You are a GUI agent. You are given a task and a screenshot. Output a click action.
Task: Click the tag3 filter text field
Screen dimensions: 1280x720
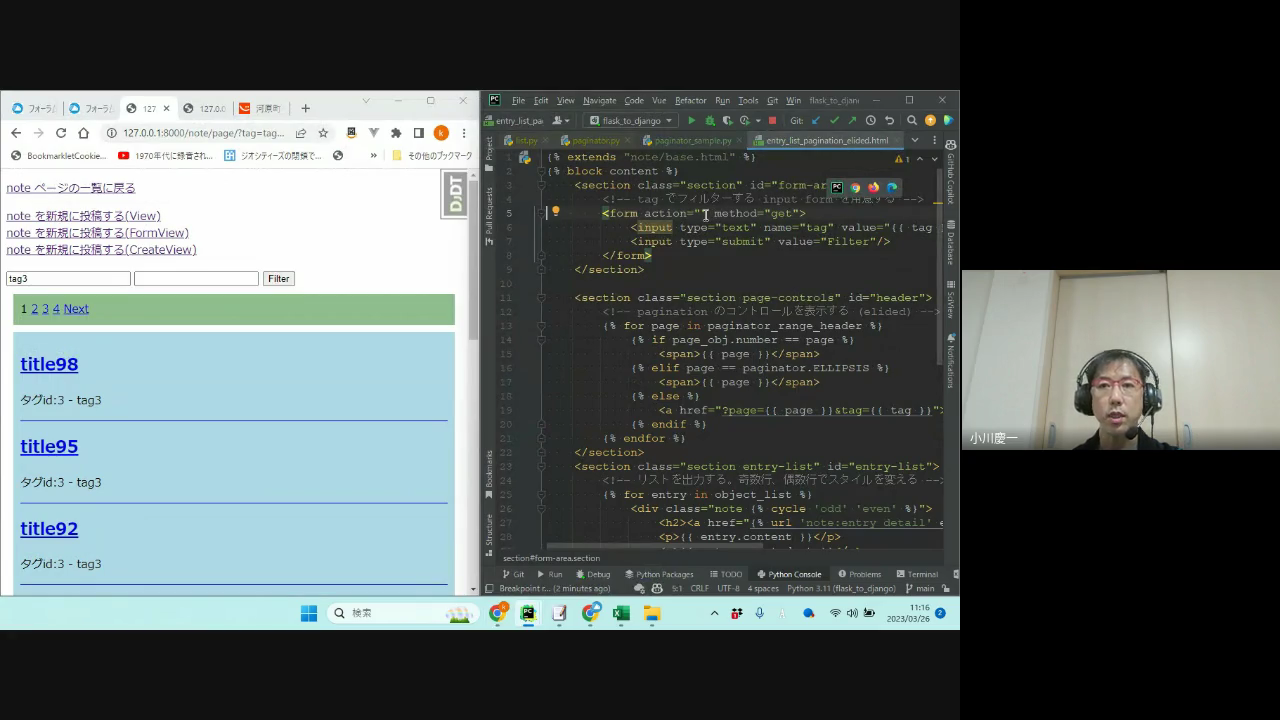point(68,279)
